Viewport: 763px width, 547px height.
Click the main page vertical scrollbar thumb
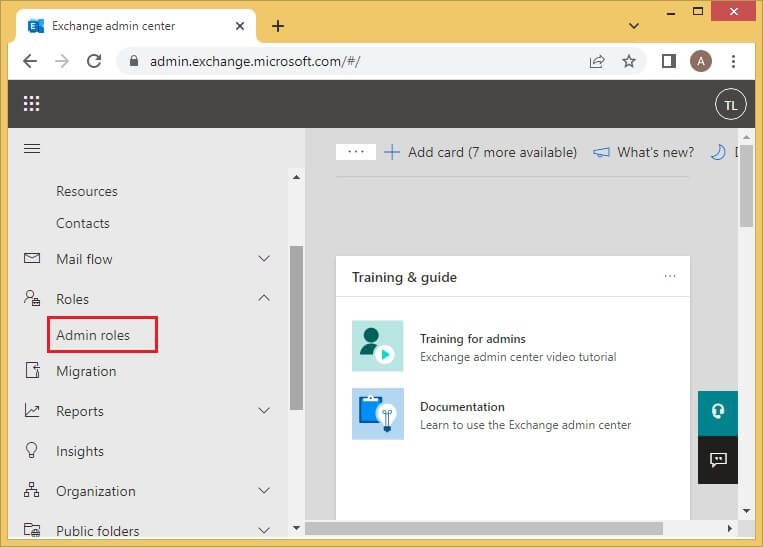tap(746, 185)
